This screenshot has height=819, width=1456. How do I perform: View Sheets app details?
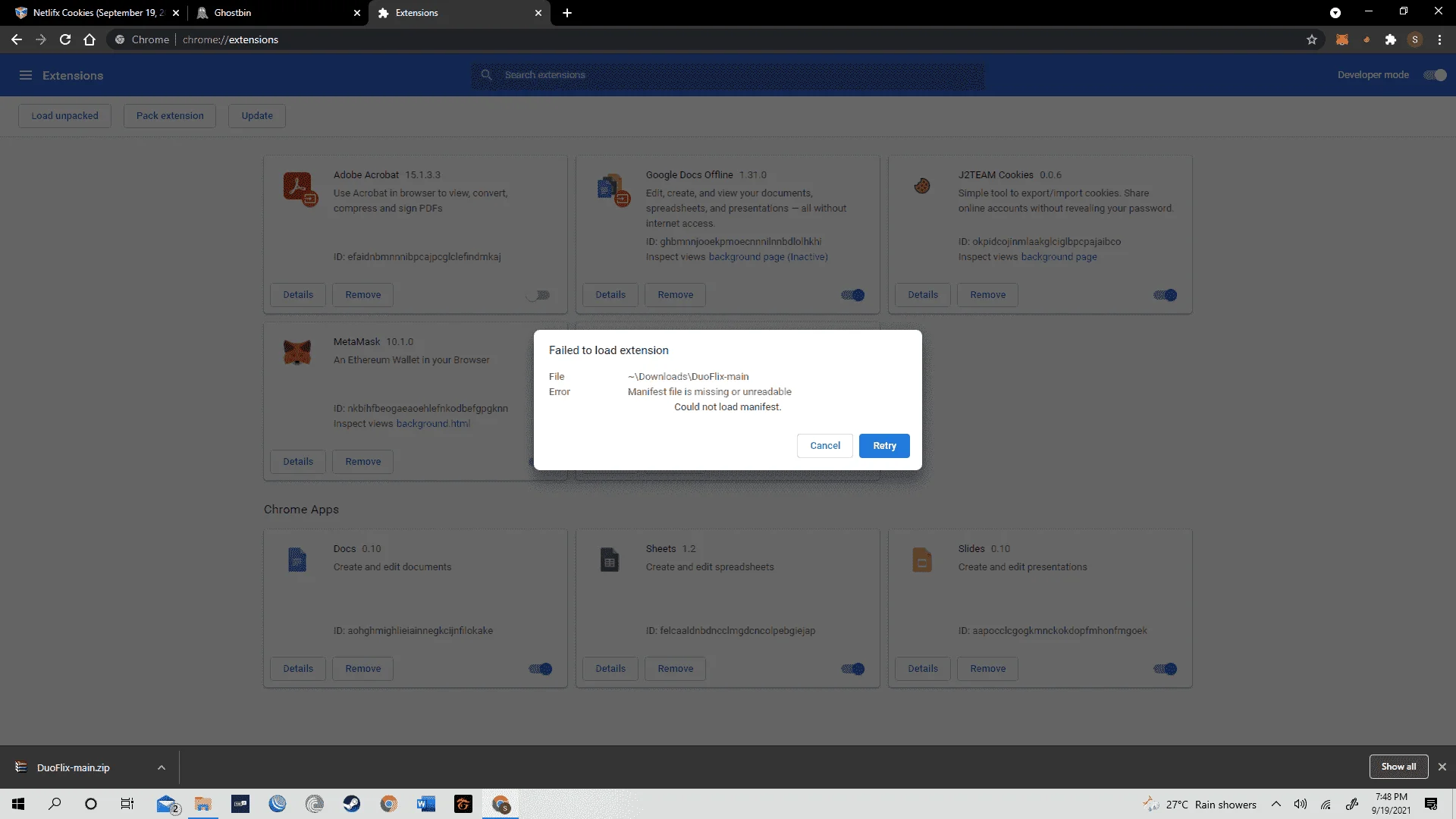coord(610,669)
